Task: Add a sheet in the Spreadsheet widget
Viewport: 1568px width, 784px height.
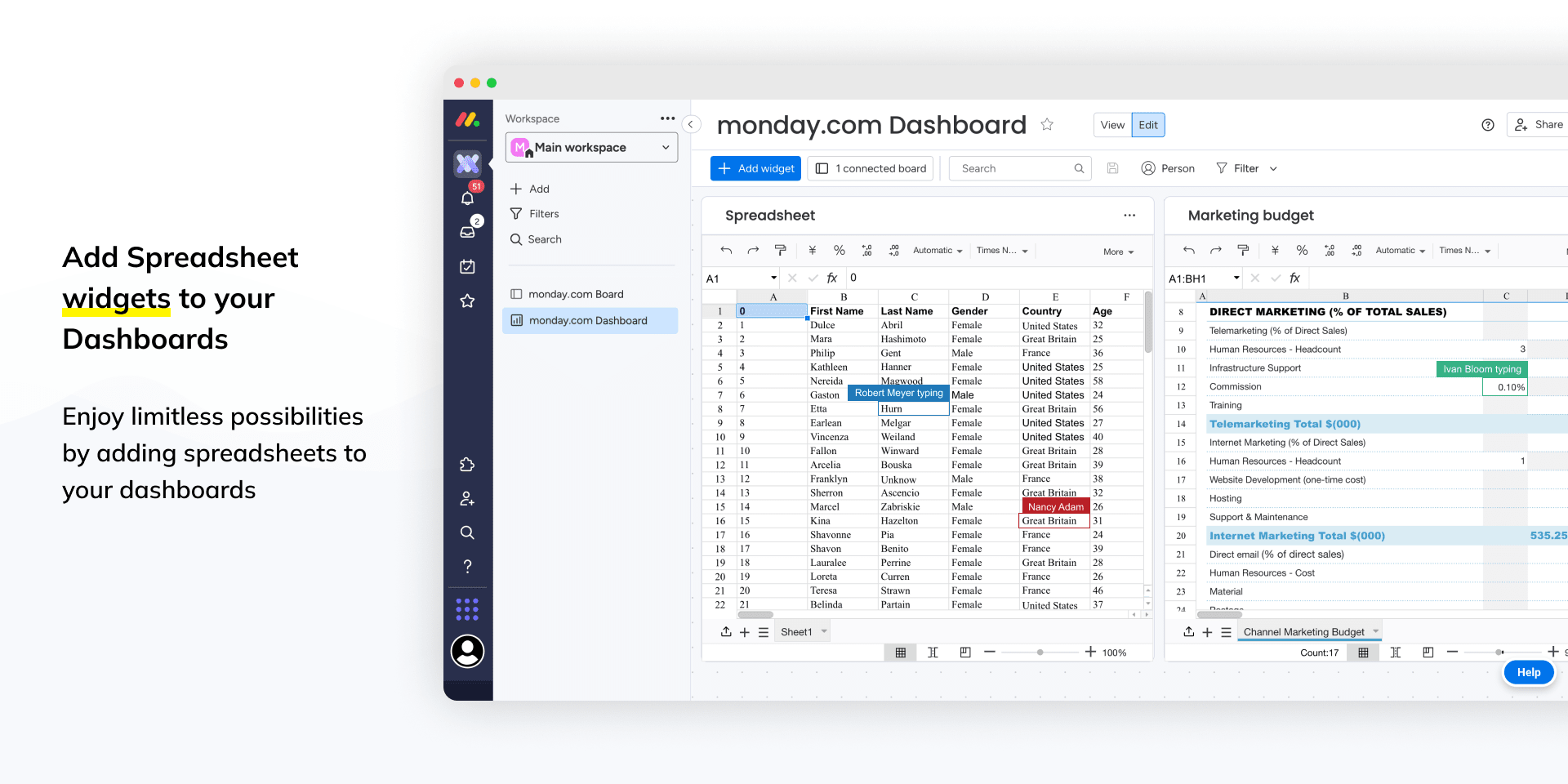Action: (x=745, y=632)
